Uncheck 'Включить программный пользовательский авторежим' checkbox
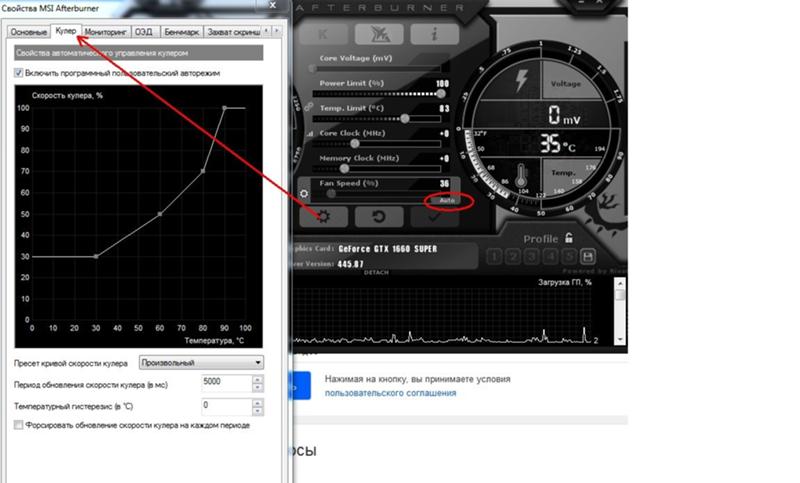 (x=18, y=73)
